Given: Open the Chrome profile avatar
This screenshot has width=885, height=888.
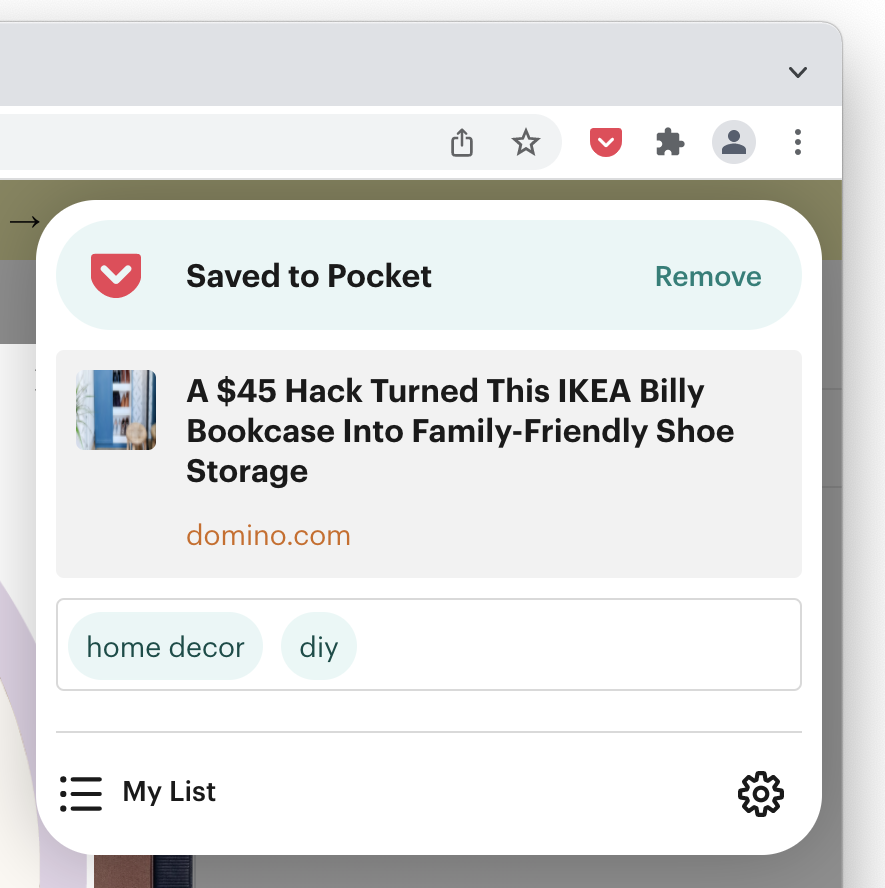Looking at the screenshot, I should [x=733, y=142].
